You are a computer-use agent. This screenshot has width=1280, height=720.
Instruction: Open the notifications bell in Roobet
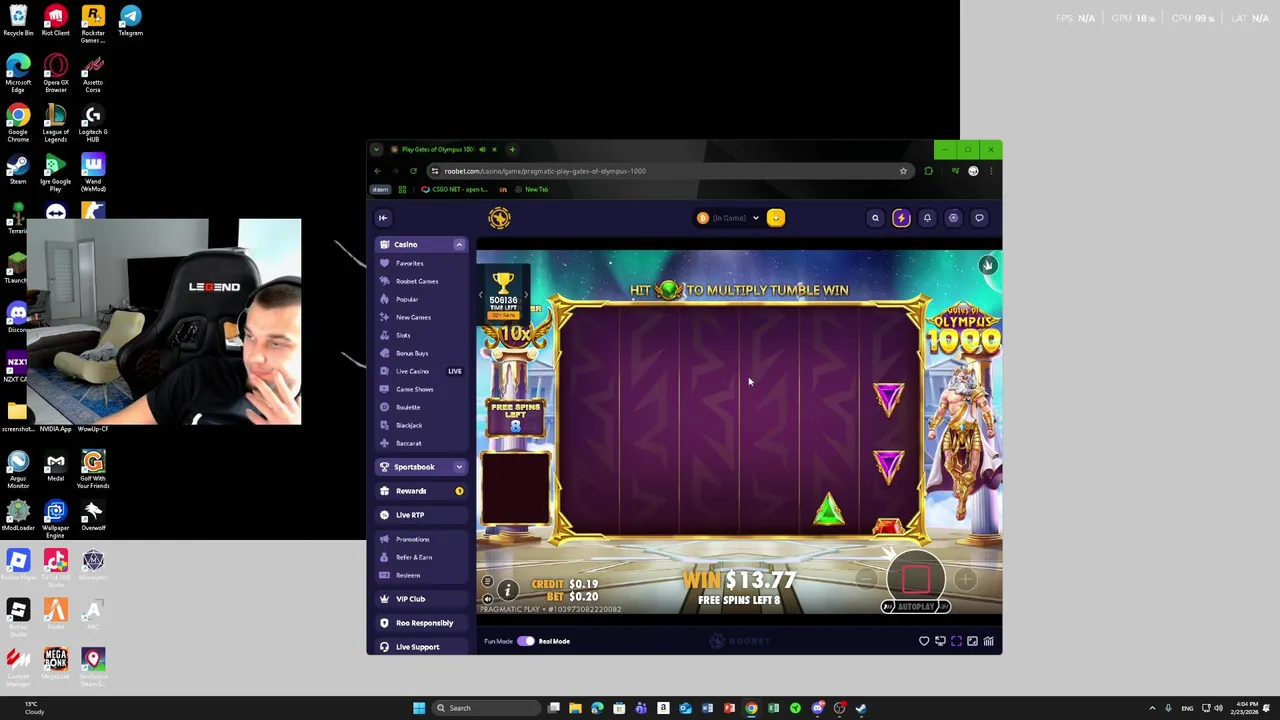(927, 218)
